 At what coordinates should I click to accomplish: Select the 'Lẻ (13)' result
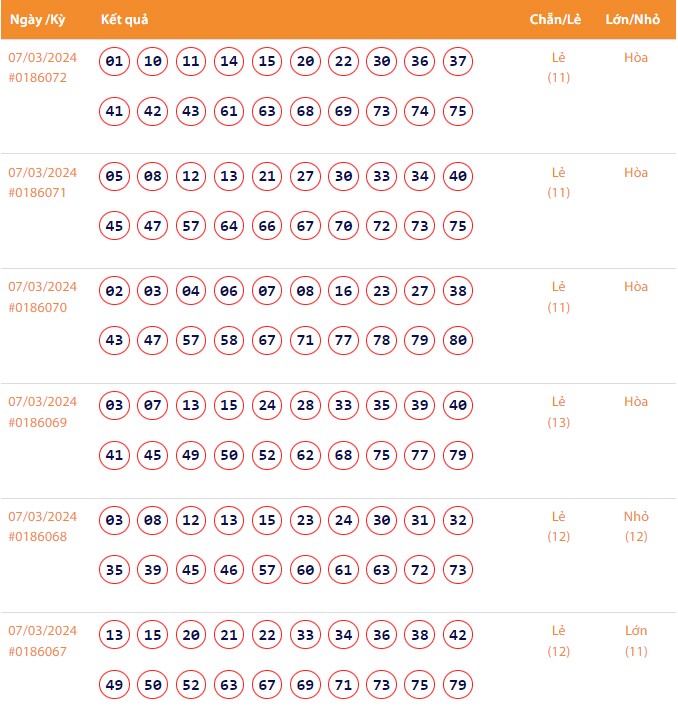[x=559, y=412]
